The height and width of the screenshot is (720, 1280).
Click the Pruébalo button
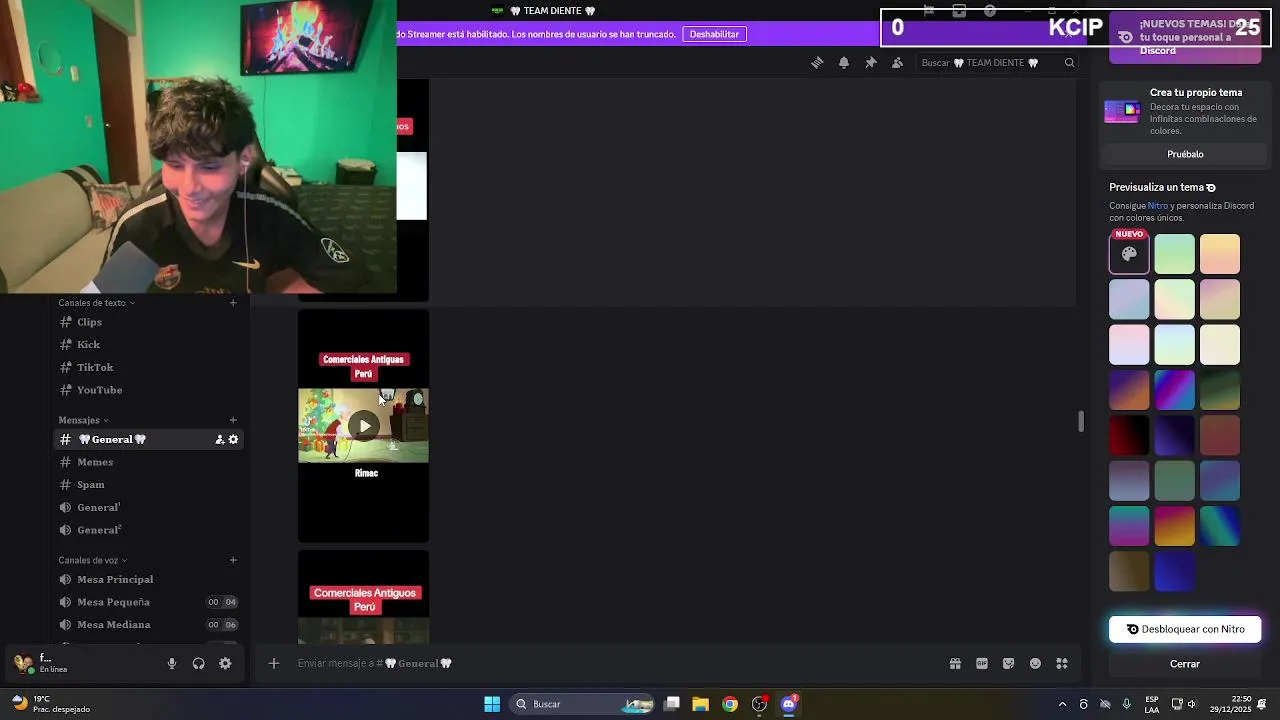(1185, 154)
